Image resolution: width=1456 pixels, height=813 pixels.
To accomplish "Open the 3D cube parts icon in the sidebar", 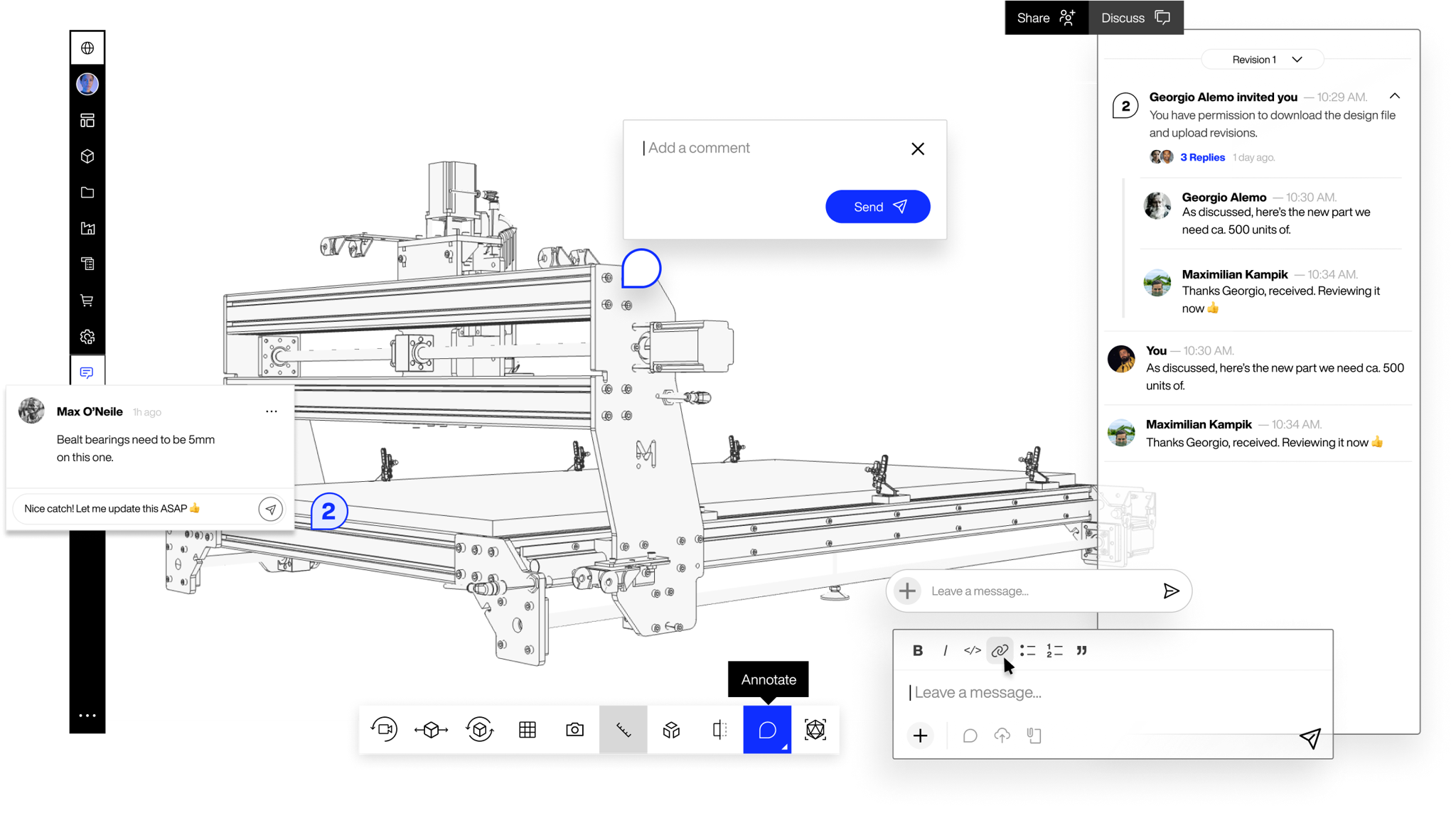I will tap(87, 156).
